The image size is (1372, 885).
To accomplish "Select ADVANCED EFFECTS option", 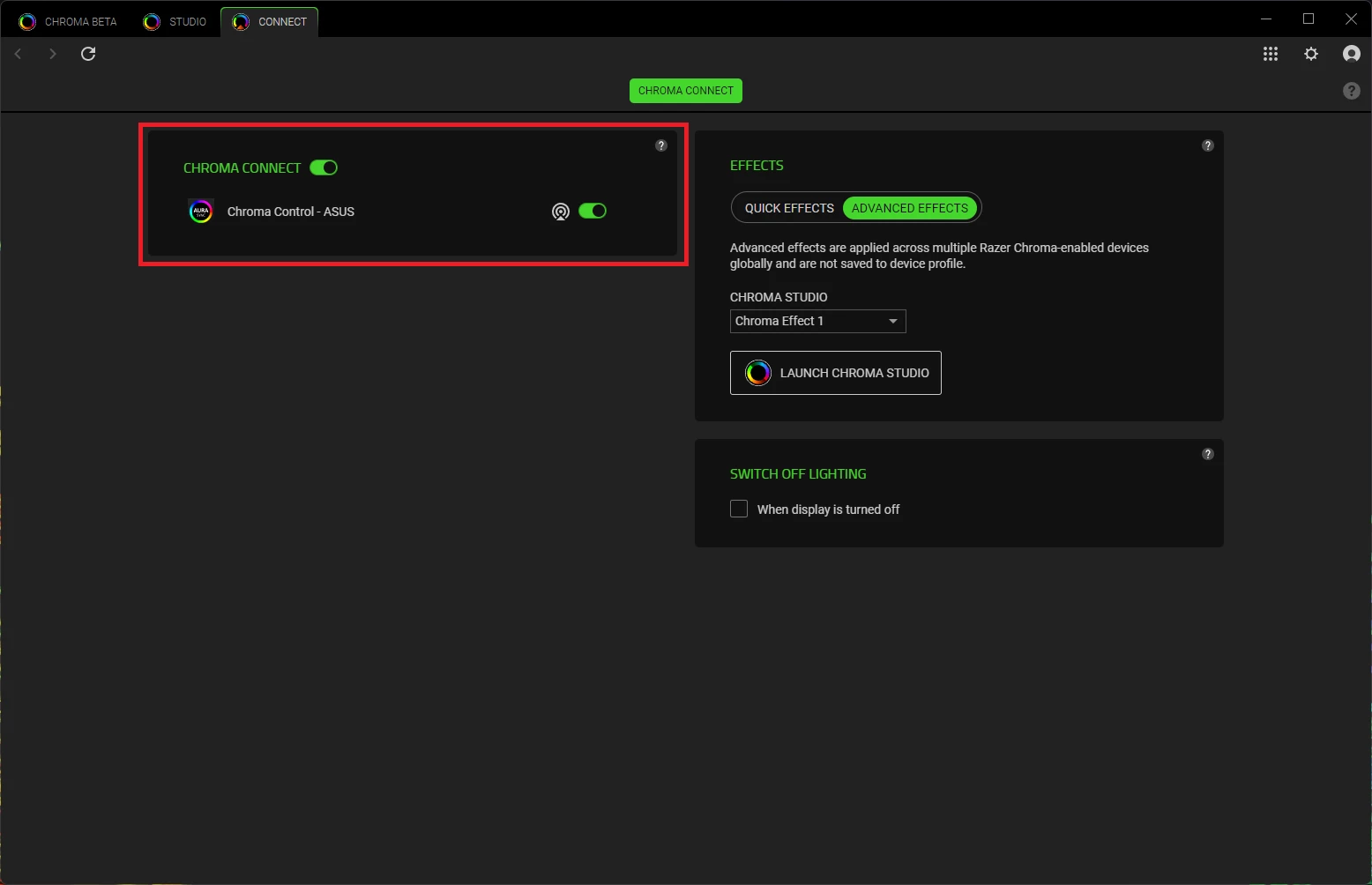I will 910,208.
